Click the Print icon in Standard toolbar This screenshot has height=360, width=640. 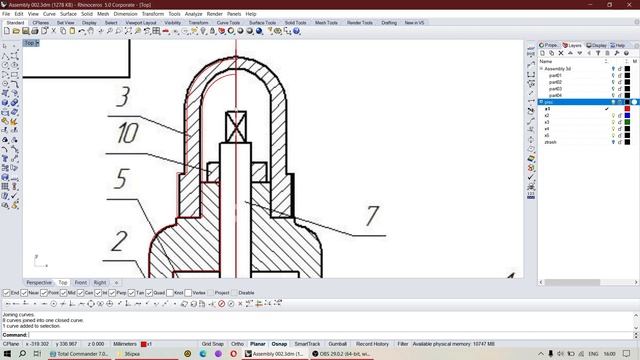(x=35, y=31)
